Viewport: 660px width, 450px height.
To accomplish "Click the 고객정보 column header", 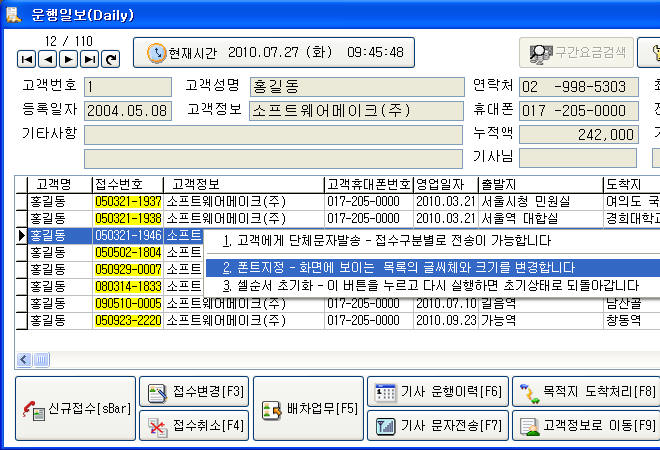I will tap(244, 184).
